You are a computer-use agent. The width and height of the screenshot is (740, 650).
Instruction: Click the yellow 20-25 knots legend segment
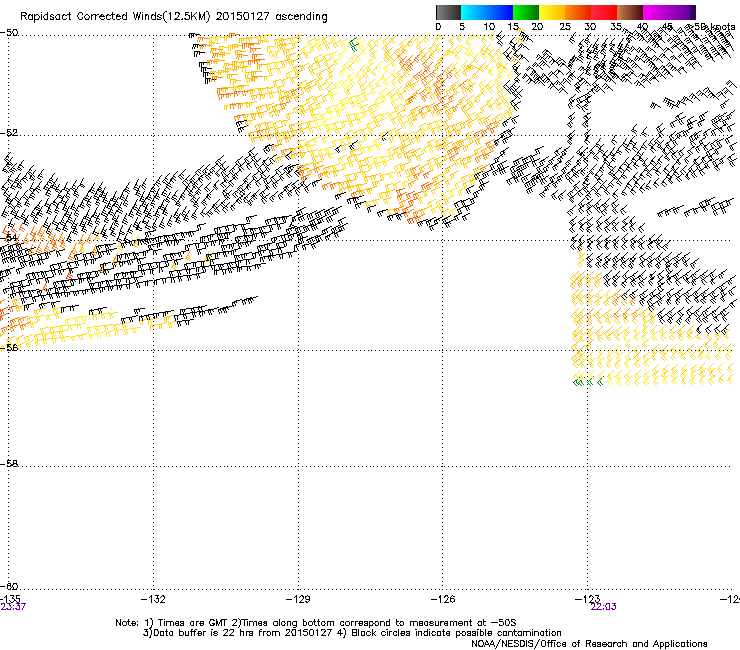tap(552, 12)
